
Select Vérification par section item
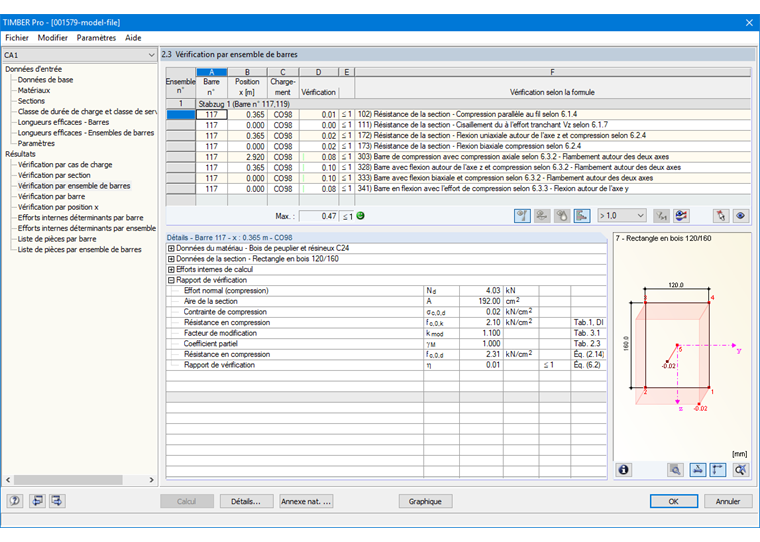coord(54,175)
